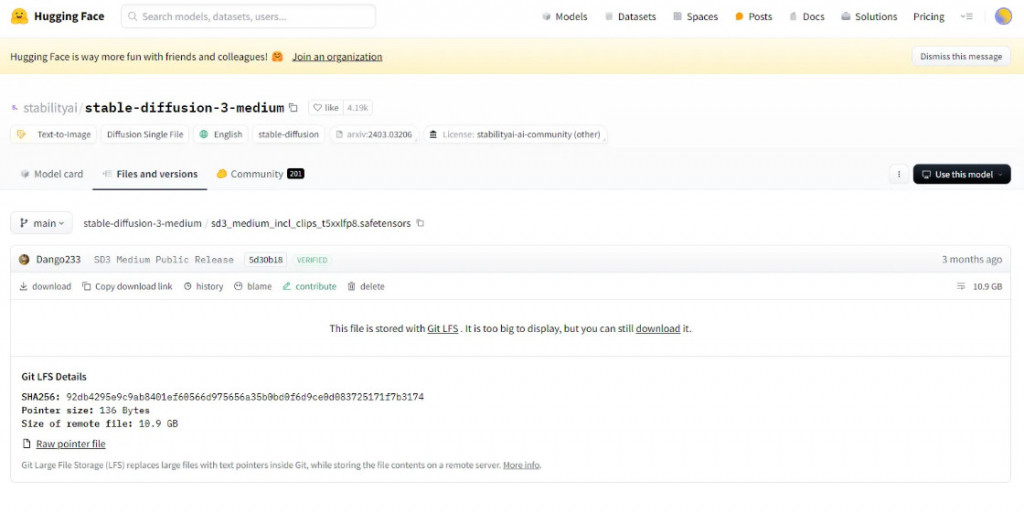The height and width of the screenshot is (514, 1024).
Task: Open the Models page
Action: [564, 16]
